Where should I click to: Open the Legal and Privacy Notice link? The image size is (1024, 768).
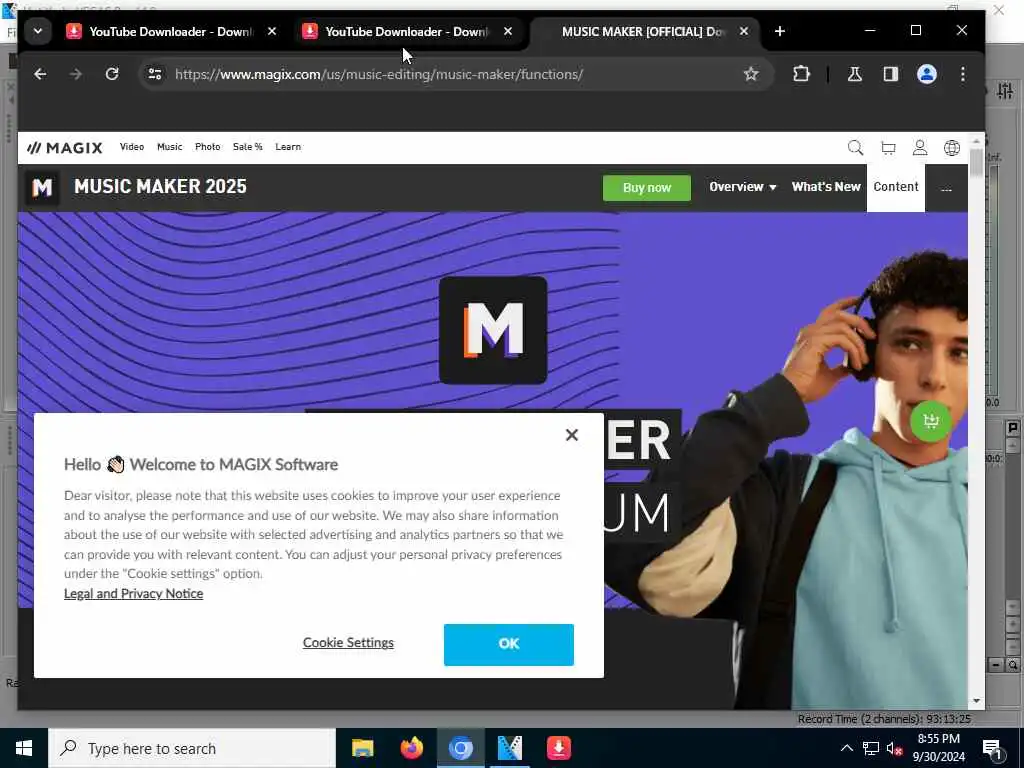133,594
